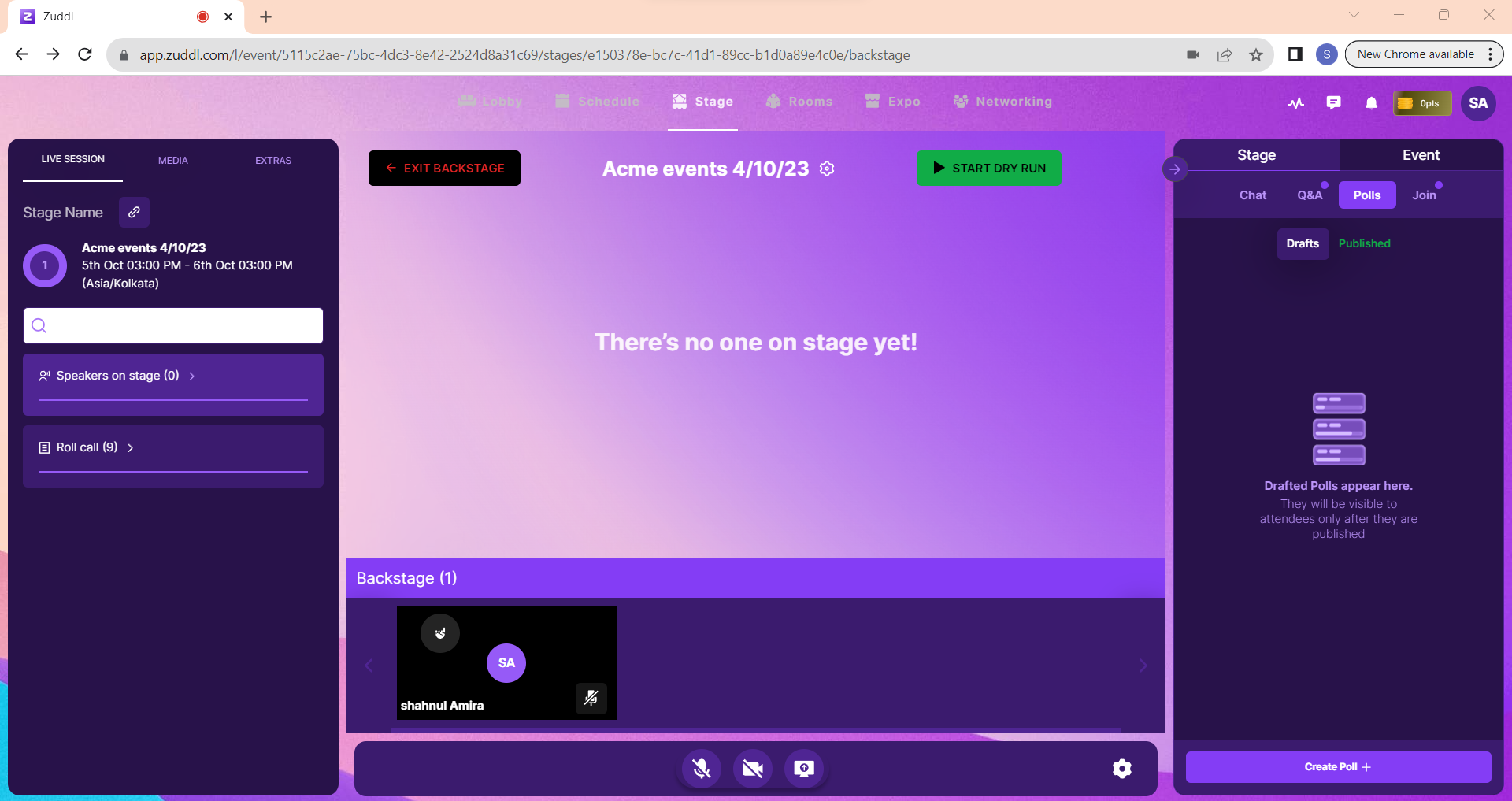This screenshot has height=801, width=1512.
Task: Click the search magnifier icon in sidebar
Action: (x=39, y=325)
